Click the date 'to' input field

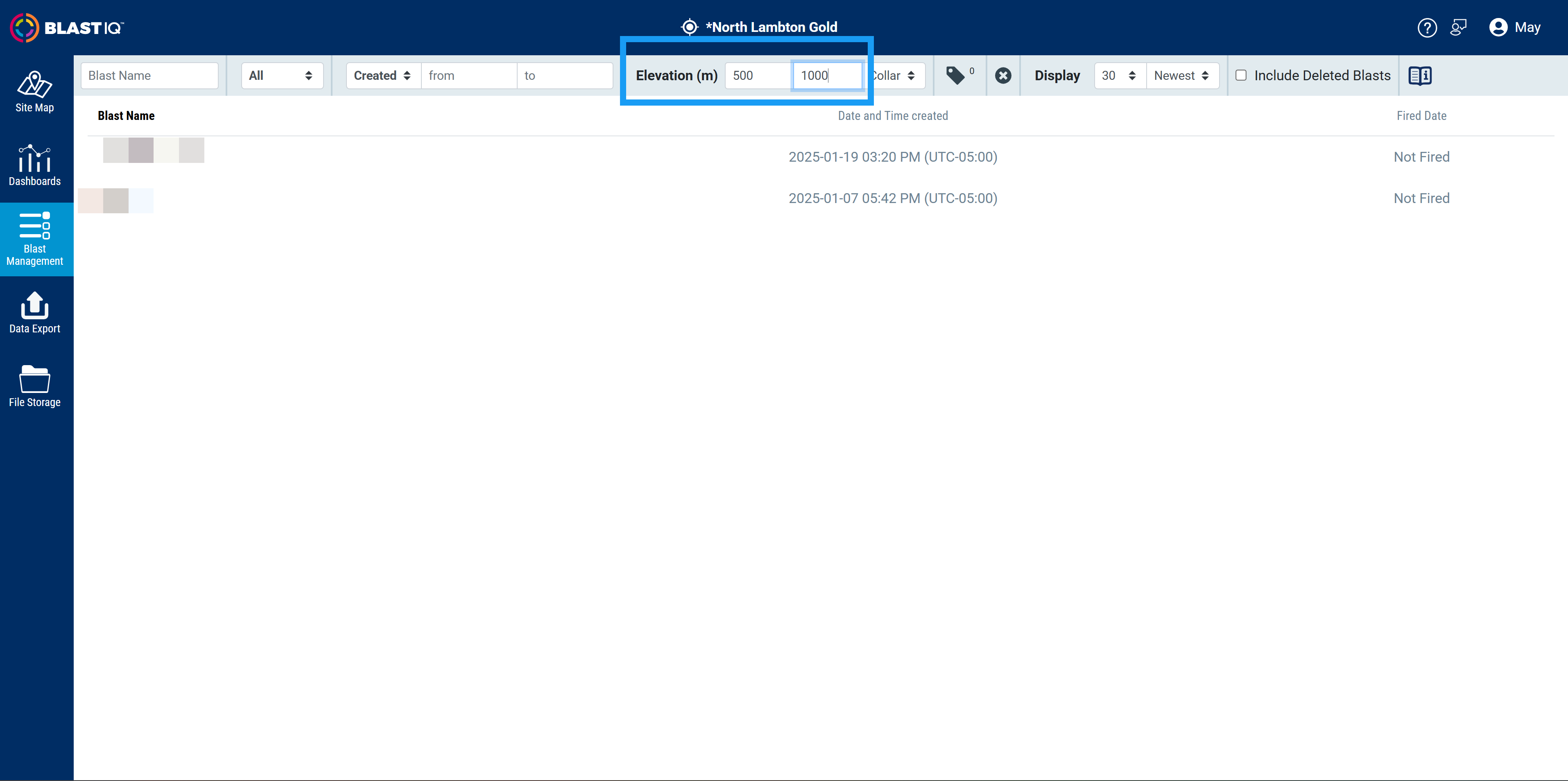tap(565, 75)
